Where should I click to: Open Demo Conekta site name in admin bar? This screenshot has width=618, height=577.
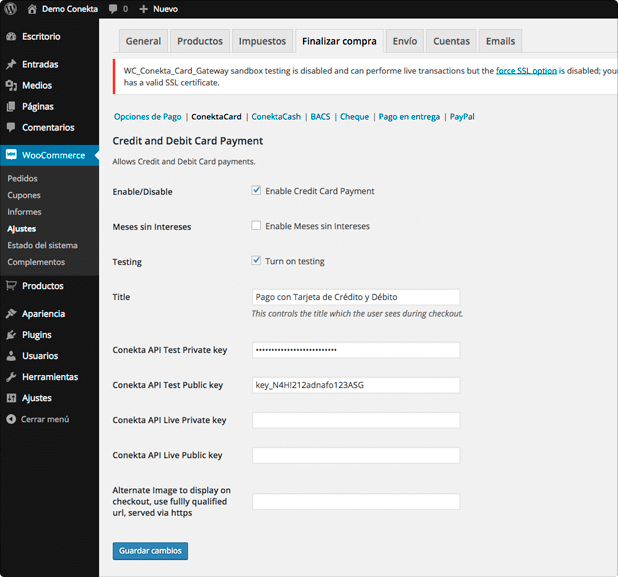(x=70, y=9)
